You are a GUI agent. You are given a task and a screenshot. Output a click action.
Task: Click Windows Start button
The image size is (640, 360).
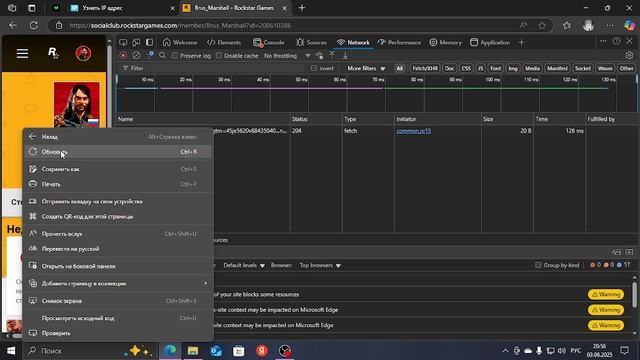pos(11,351)
